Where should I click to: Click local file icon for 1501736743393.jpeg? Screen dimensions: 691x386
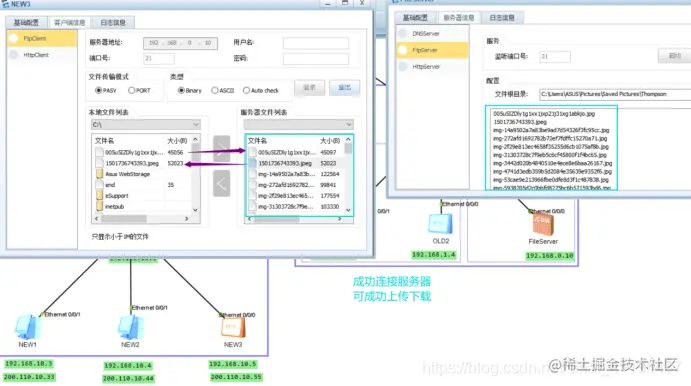(100, 163)
